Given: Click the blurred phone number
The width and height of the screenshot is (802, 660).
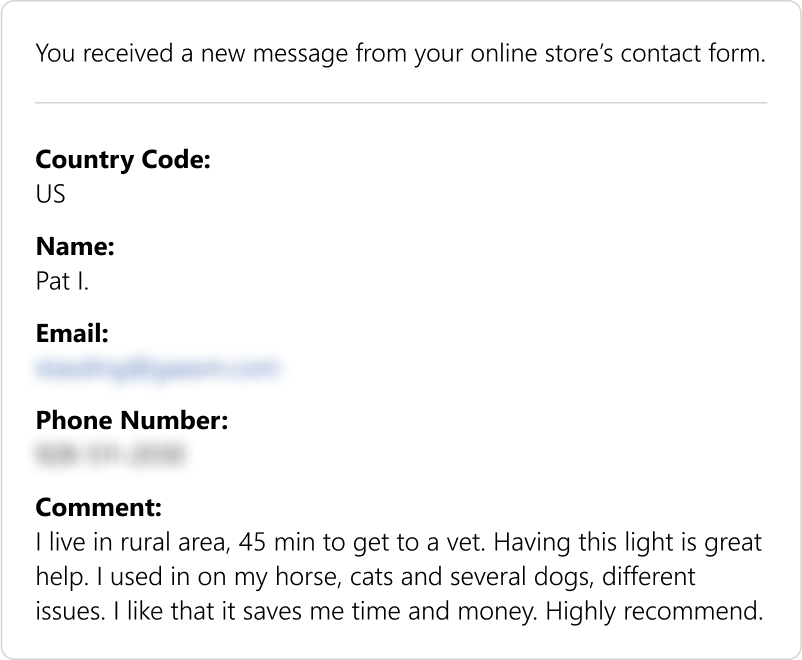Looking at the screenshot, I should click(x=110, y=456).
